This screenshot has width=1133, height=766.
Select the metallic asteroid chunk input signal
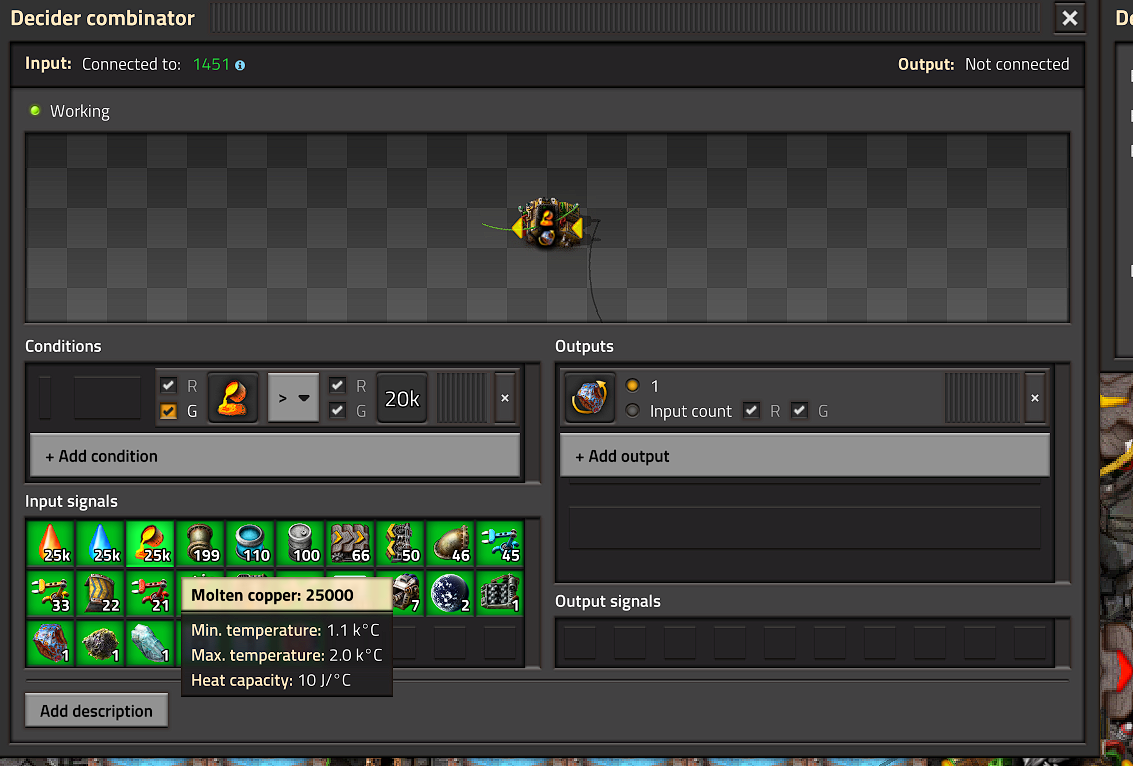pos(50,643)
